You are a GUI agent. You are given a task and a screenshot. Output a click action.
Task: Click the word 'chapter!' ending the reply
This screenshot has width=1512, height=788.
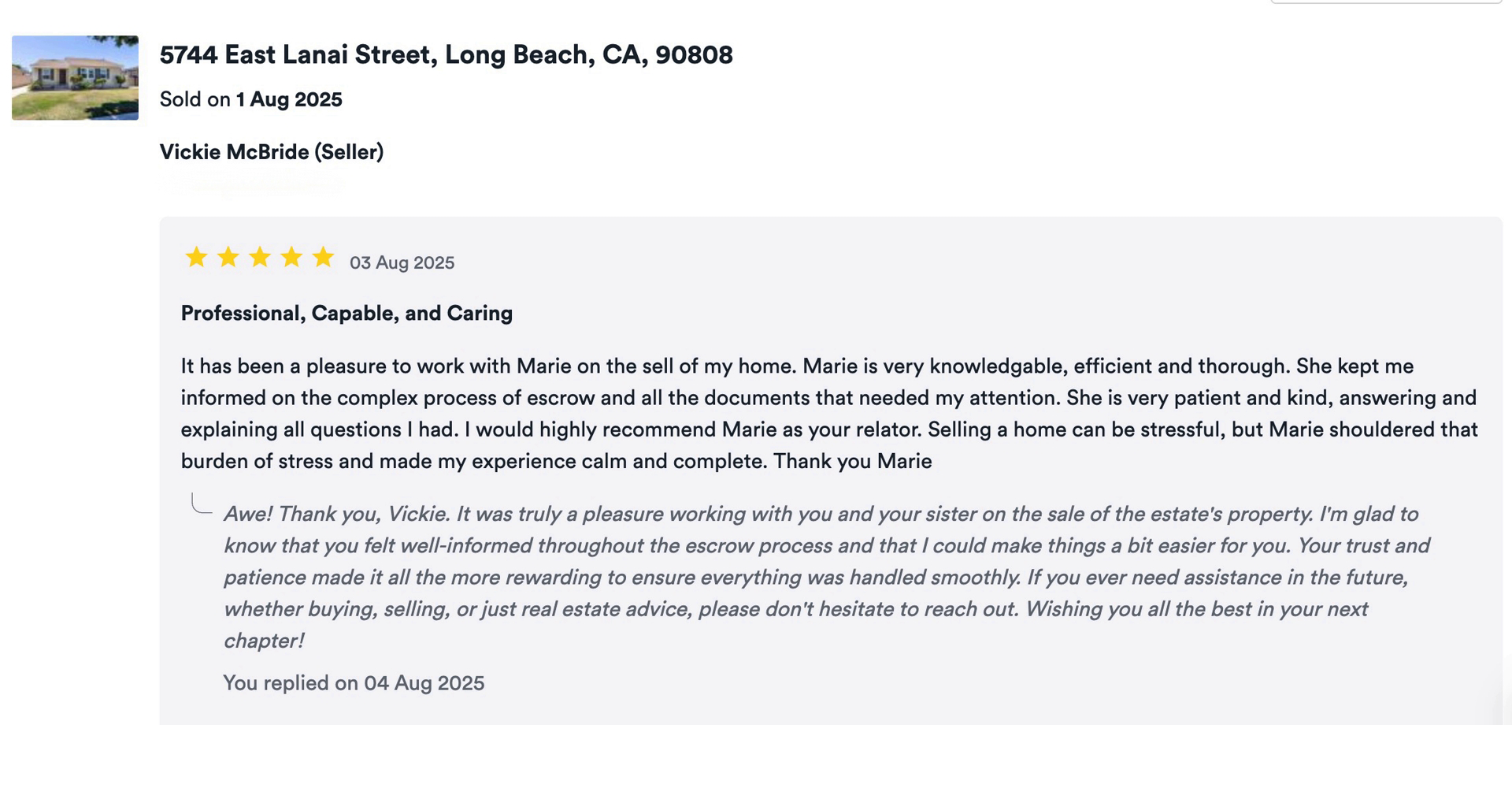(x=264, y=641)
